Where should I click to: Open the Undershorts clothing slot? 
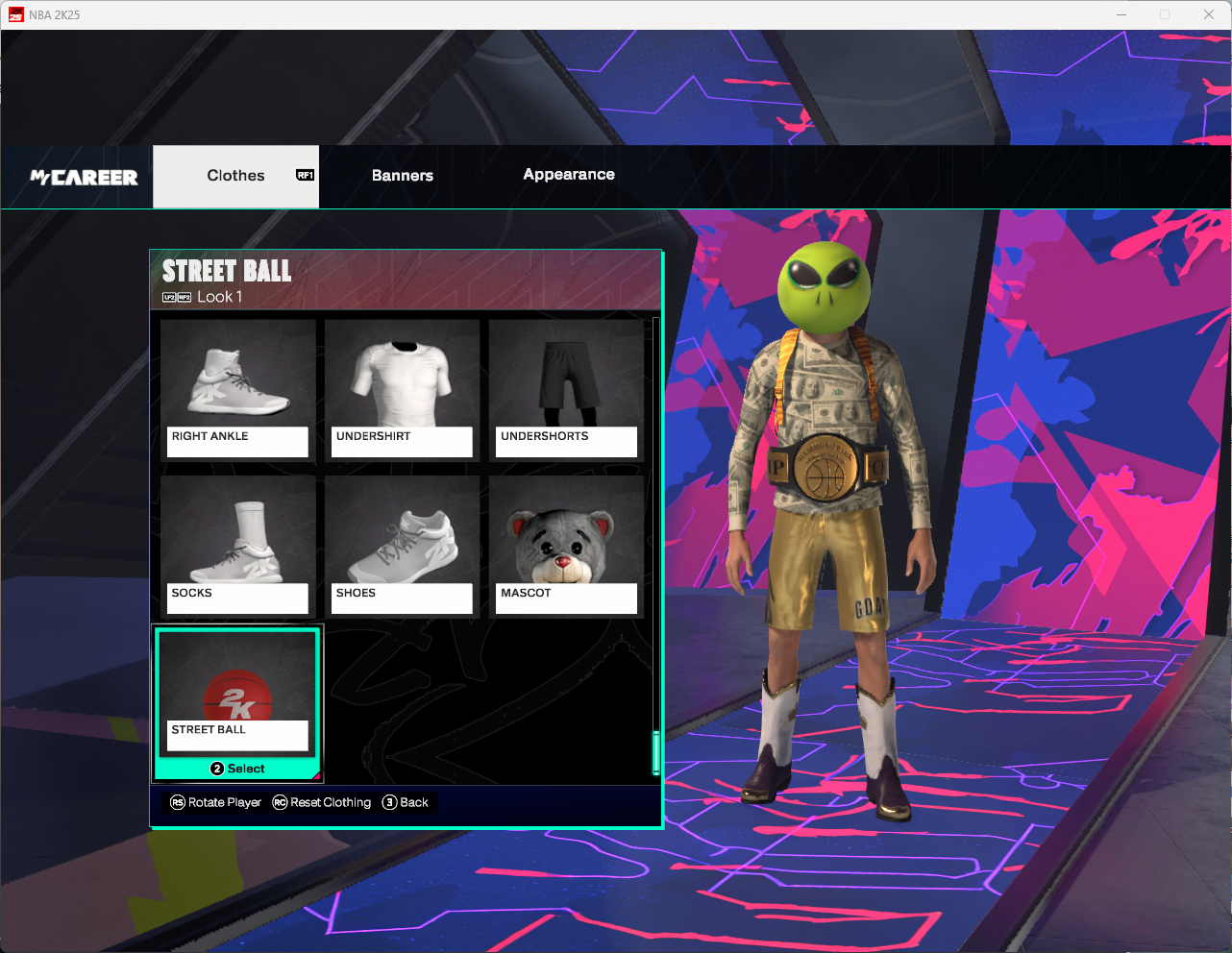(566, 389)
